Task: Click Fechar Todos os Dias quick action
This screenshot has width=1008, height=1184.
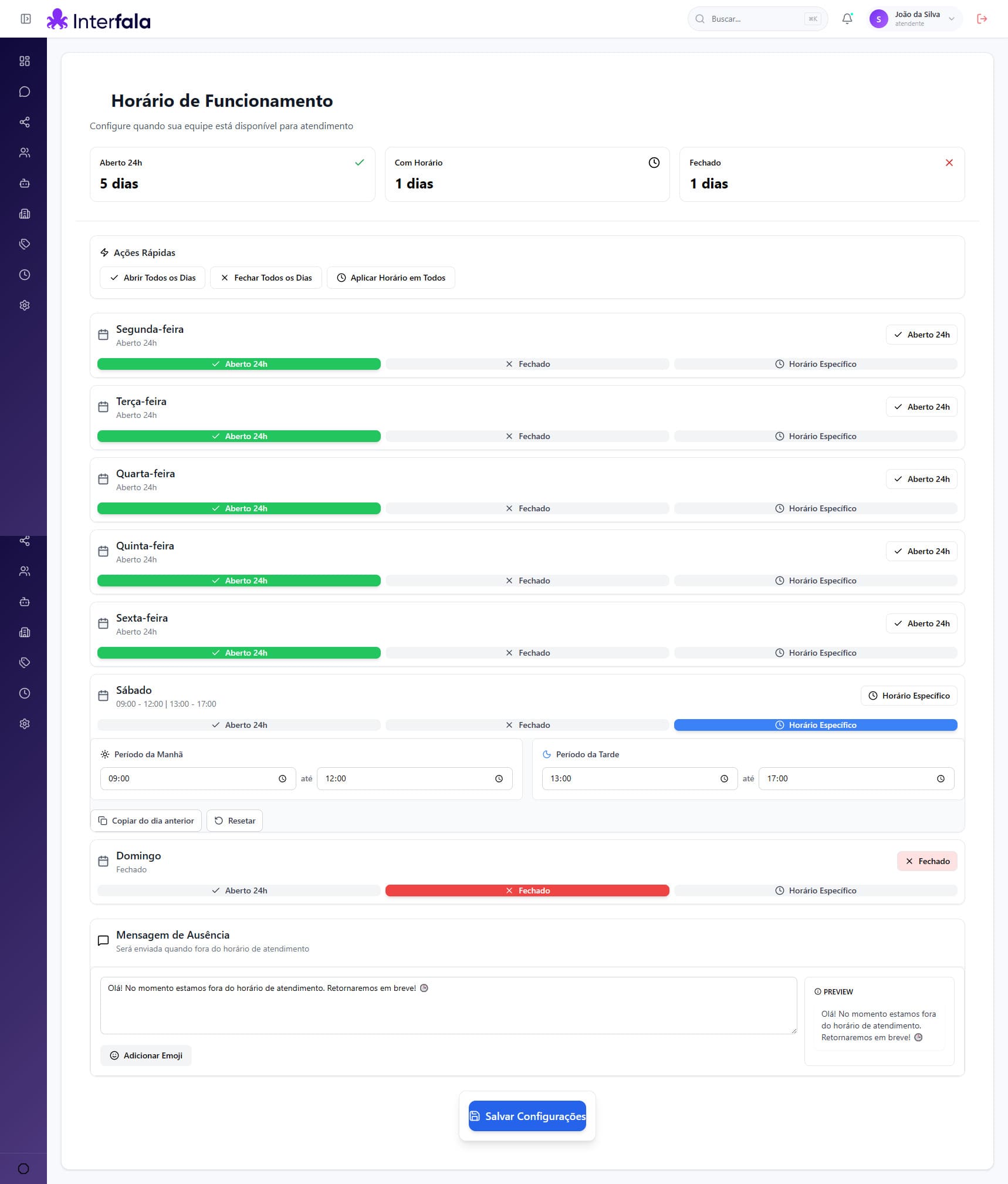Action: pos(266,278)
